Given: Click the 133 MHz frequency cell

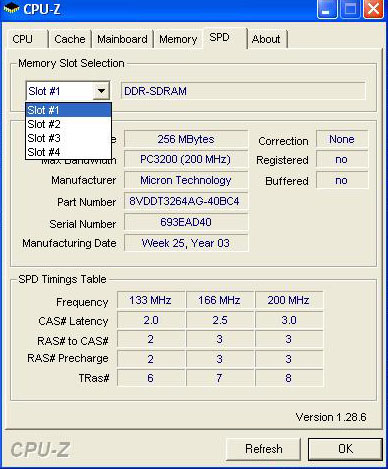Looking at the screenshot, I should [x=151, y=300].
